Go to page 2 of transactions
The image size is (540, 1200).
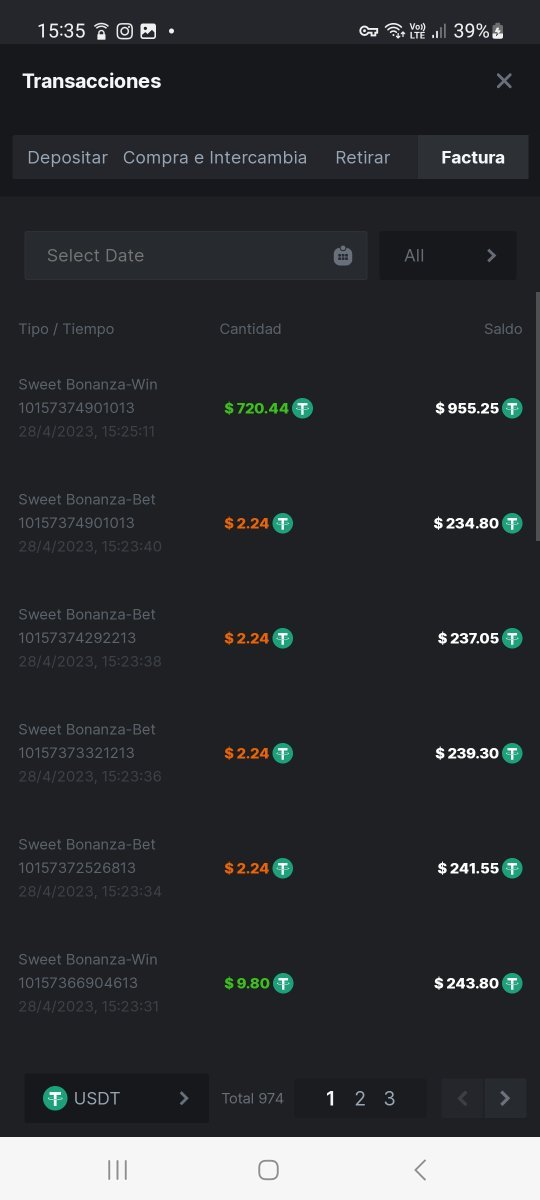pyautogui.click(x=360, y=1098)
